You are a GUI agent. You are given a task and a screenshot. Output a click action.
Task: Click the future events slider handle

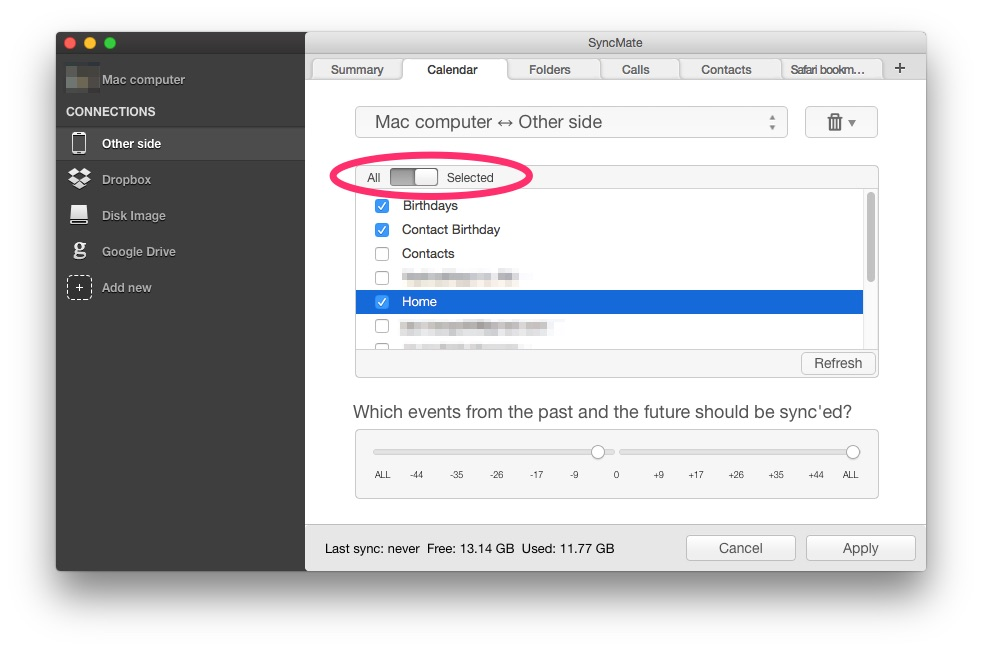[852, 452]
